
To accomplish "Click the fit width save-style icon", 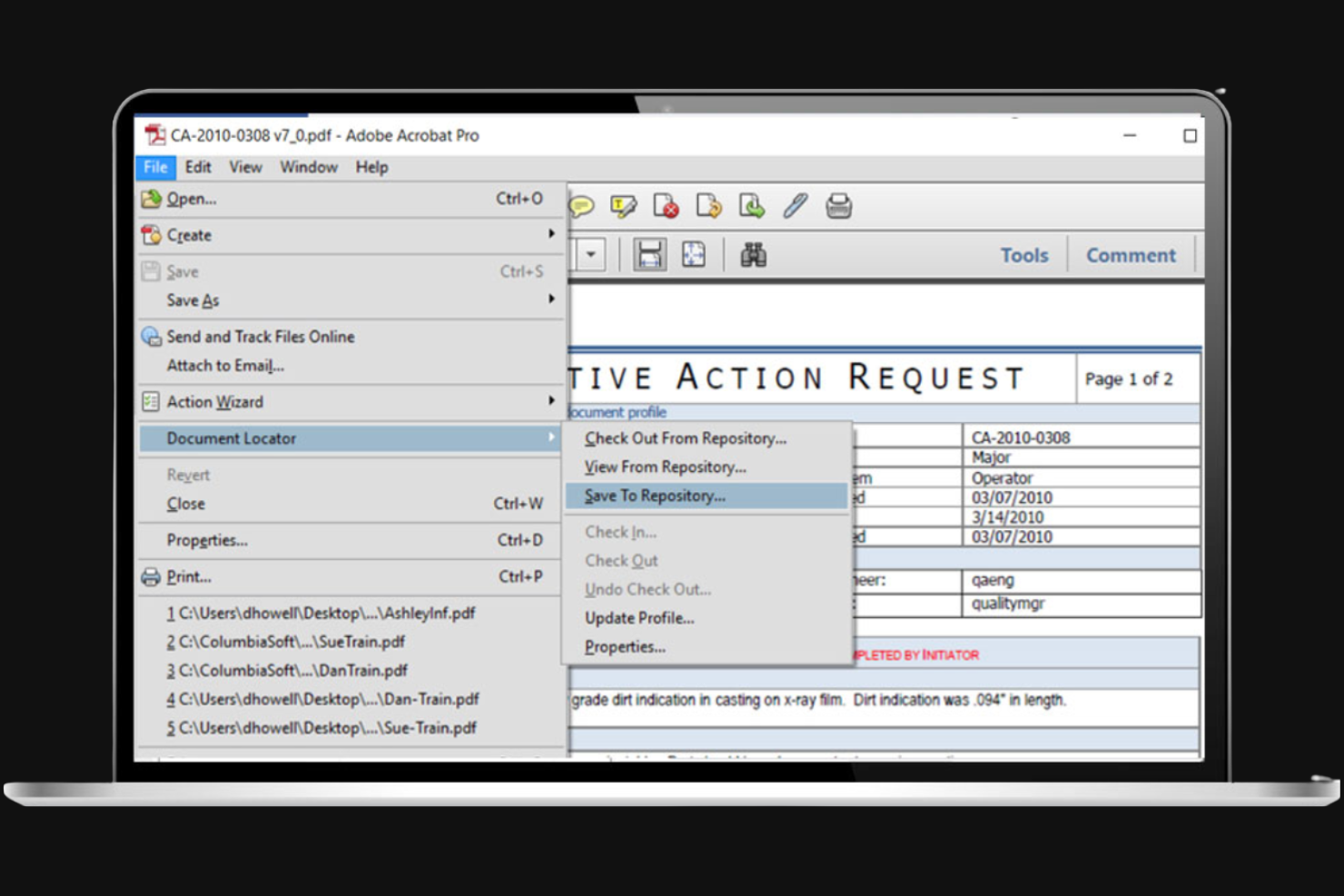I will point(650,254).
